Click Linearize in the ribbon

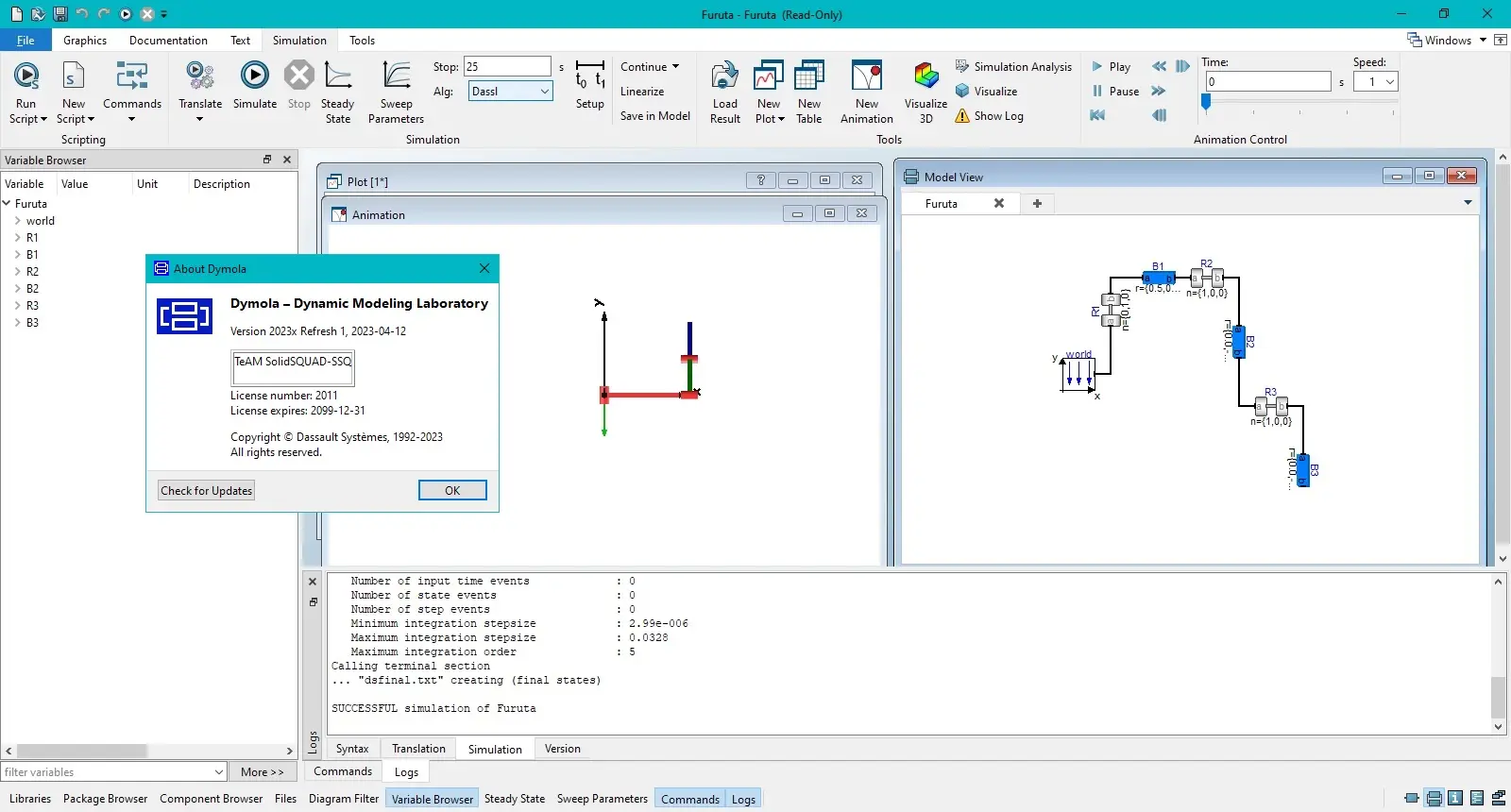[x=642, y=92]
